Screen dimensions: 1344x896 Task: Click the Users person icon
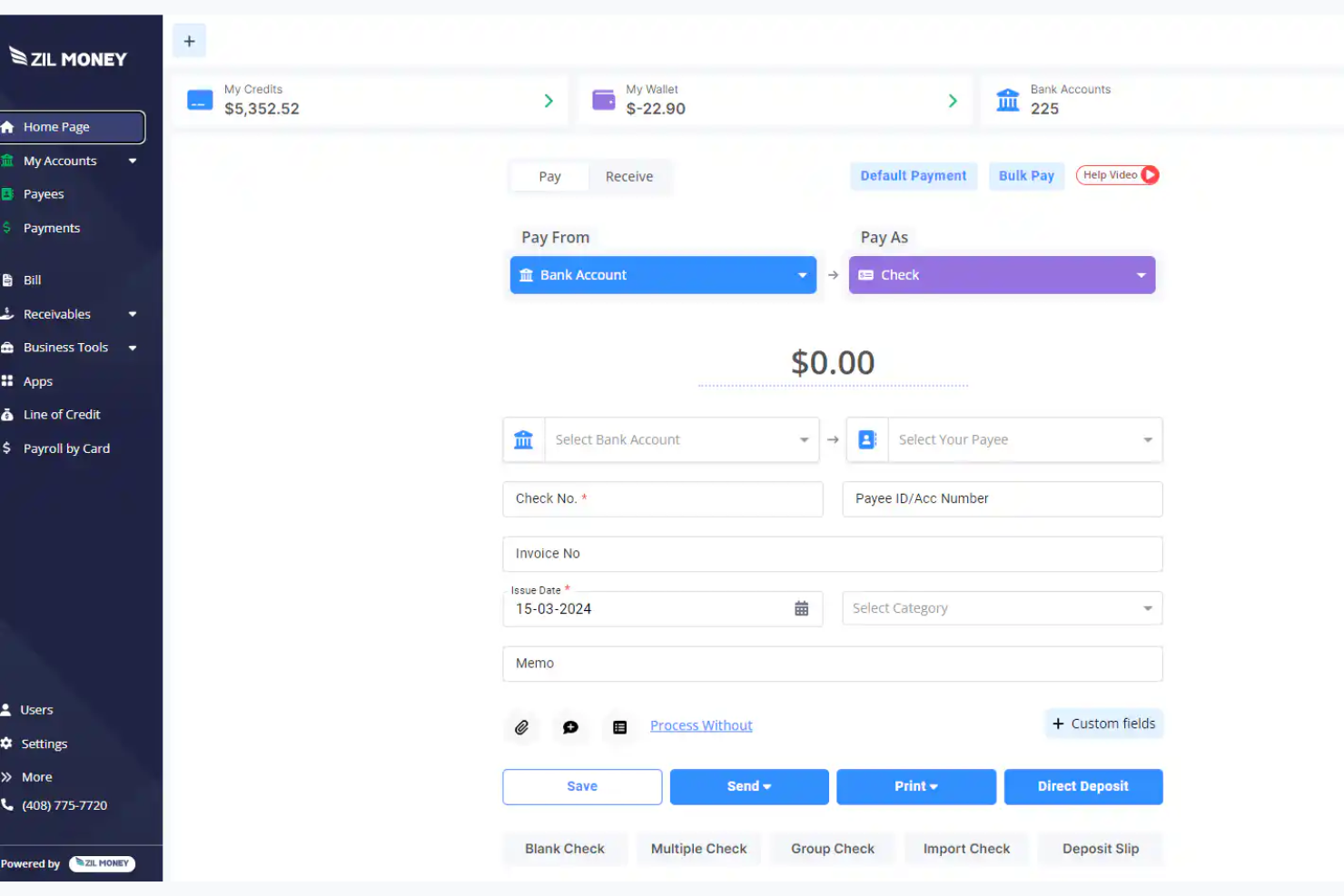(6, 710)
